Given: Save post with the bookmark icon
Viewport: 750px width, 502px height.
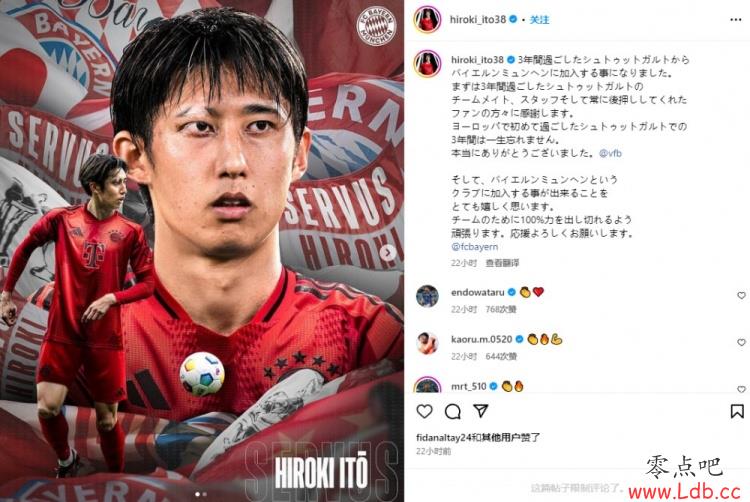Looking at the screenshot, I should click(x=737, y=411).
